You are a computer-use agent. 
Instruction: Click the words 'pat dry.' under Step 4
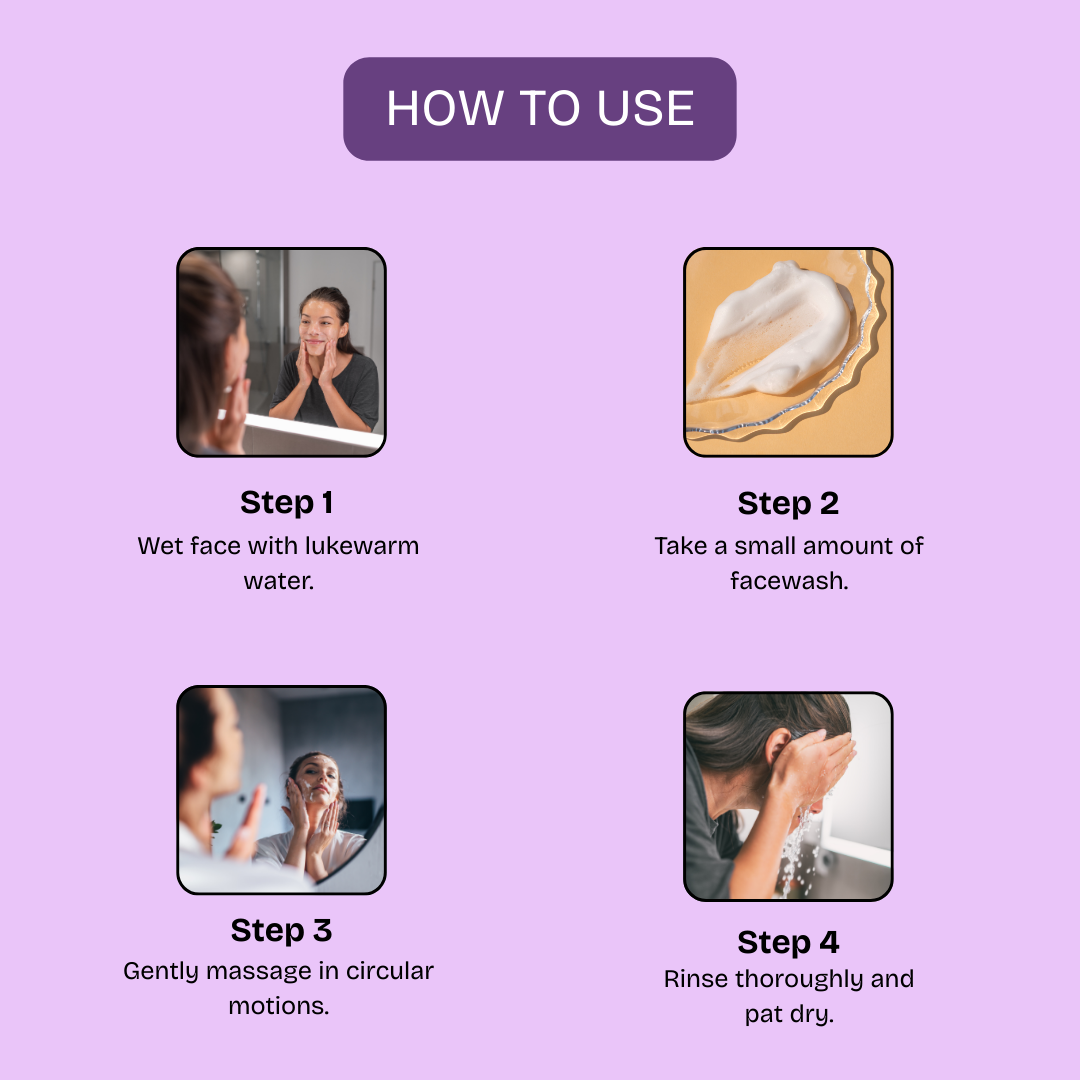(789, 1014)
